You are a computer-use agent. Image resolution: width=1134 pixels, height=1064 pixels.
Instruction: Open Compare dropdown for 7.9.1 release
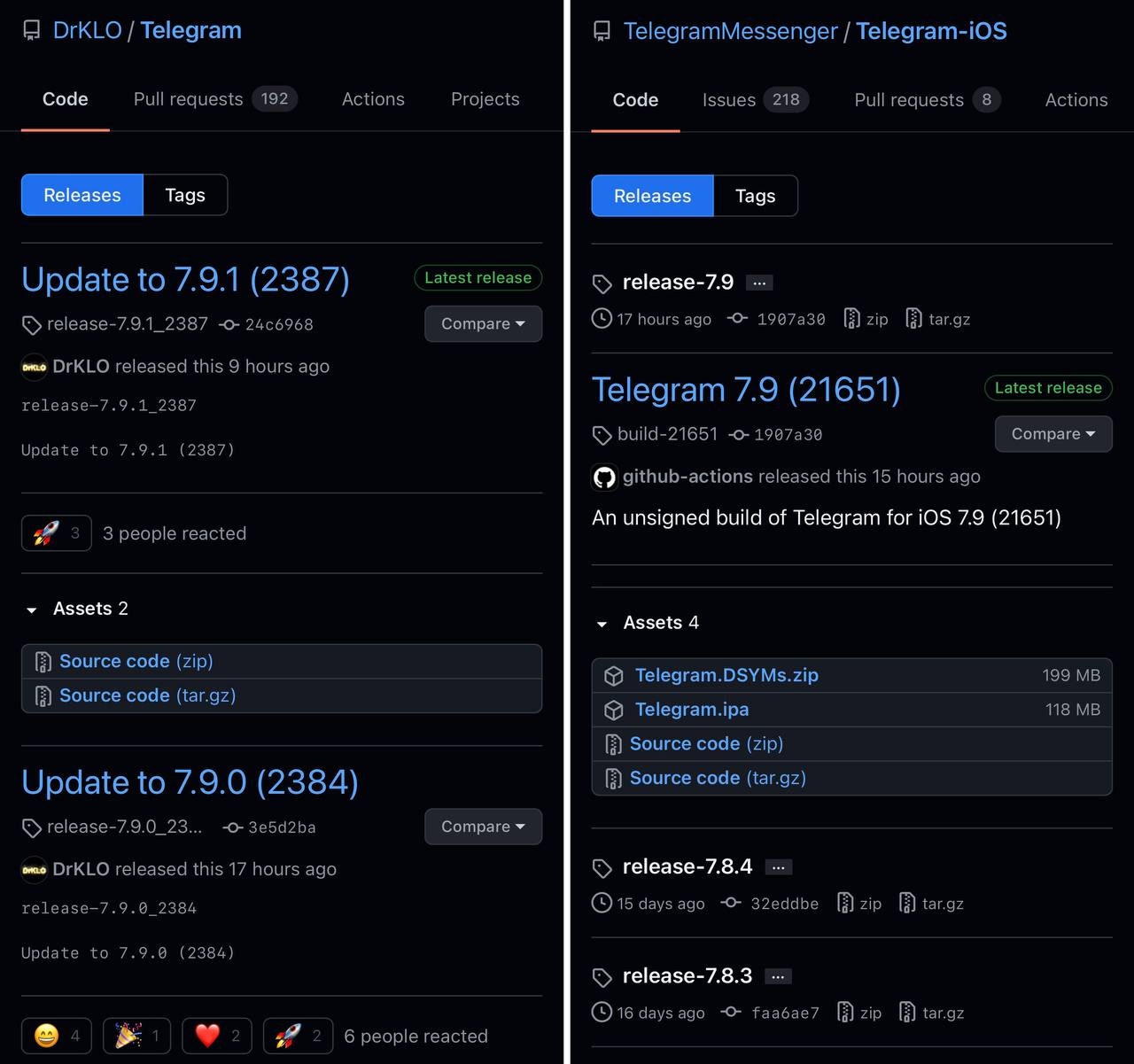[483, 323]
